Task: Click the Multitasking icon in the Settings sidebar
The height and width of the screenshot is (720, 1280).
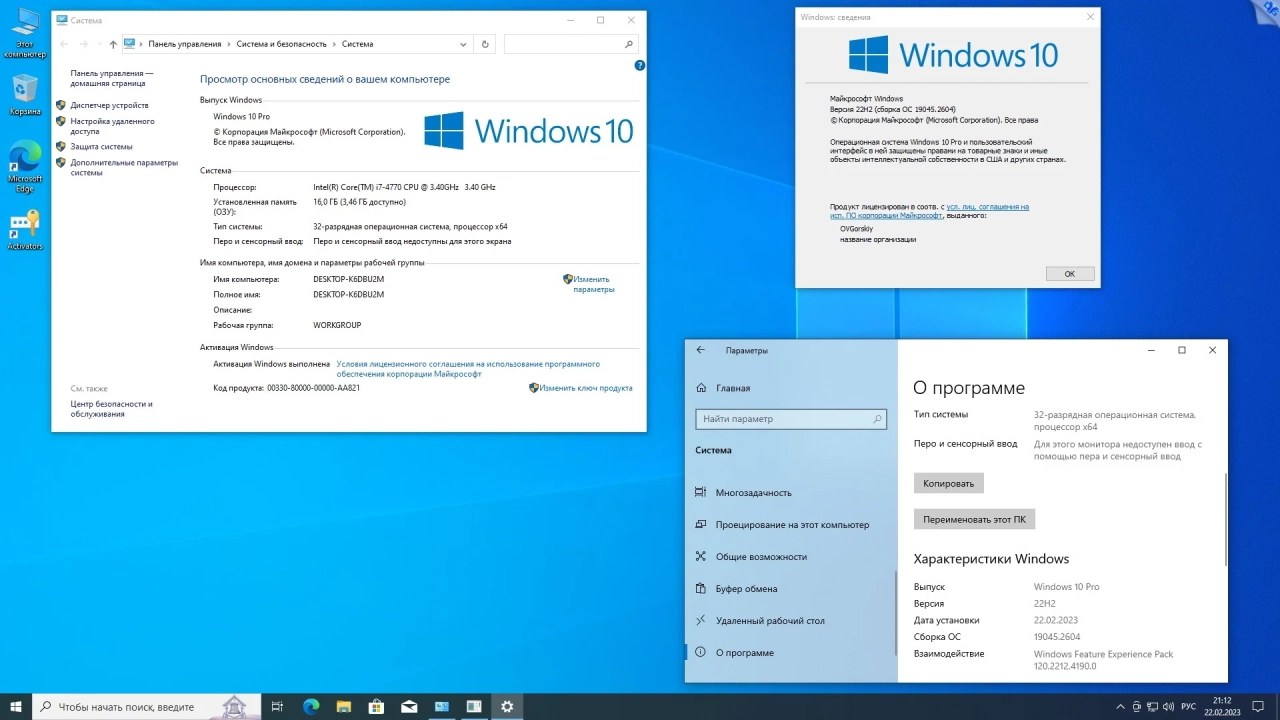Action: coord(701,492)
